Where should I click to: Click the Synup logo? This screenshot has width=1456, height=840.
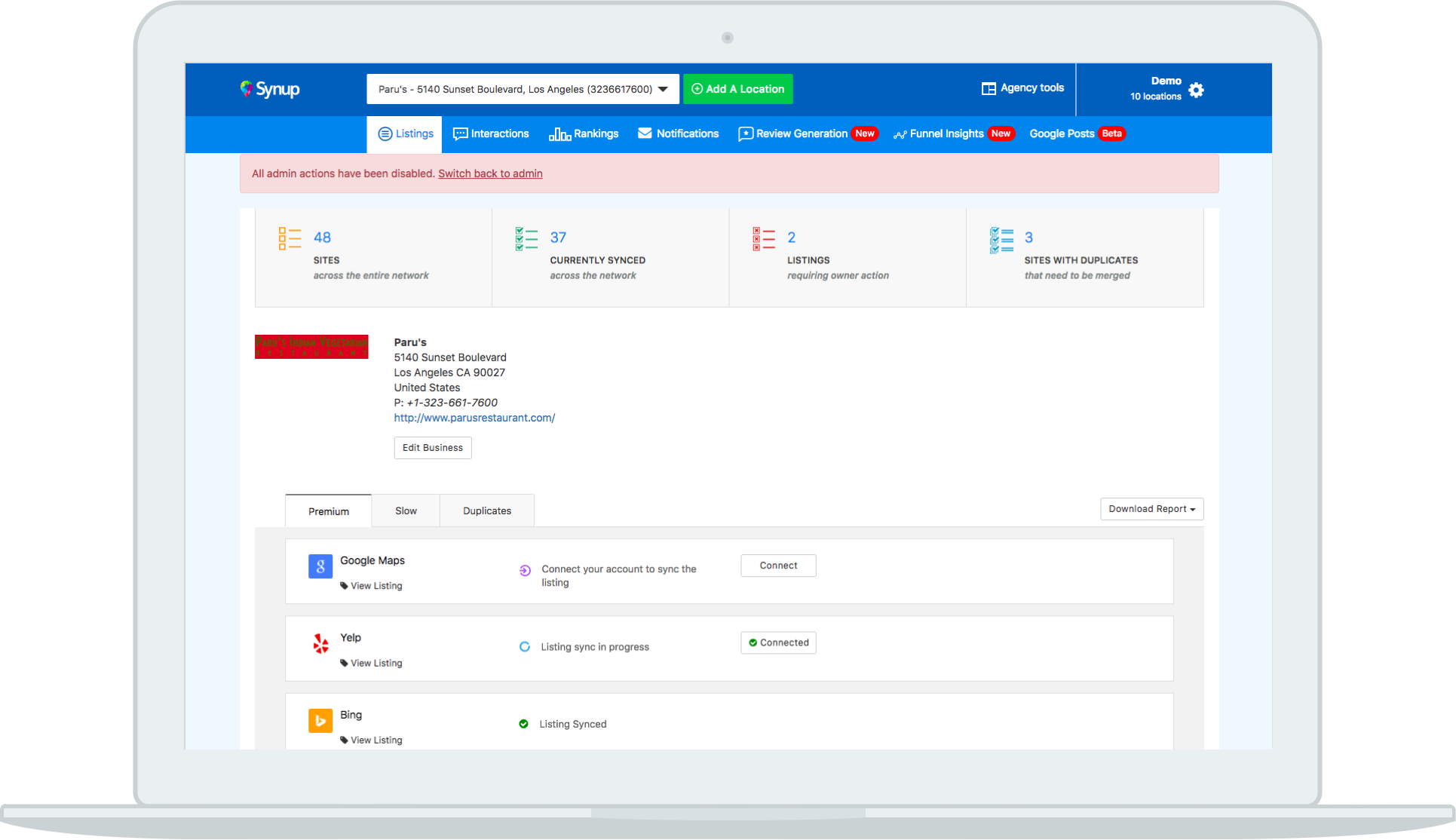[270, 89]
